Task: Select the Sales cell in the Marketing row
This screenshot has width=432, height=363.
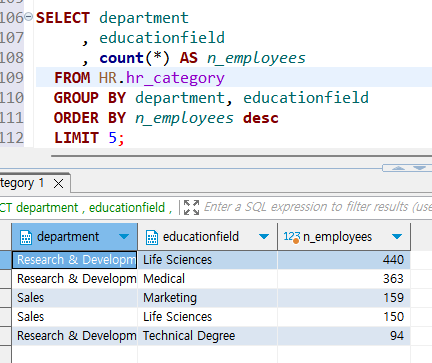Action: pos(74,298)
